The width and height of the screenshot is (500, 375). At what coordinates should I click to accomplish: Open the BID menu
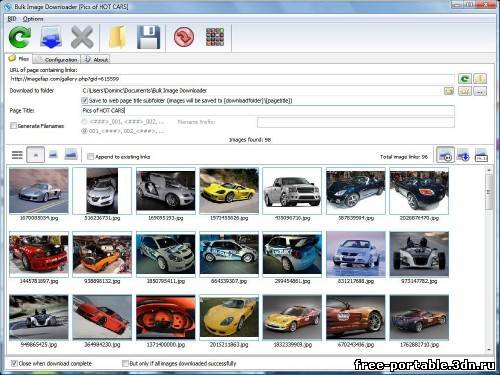tap(12, 19)
